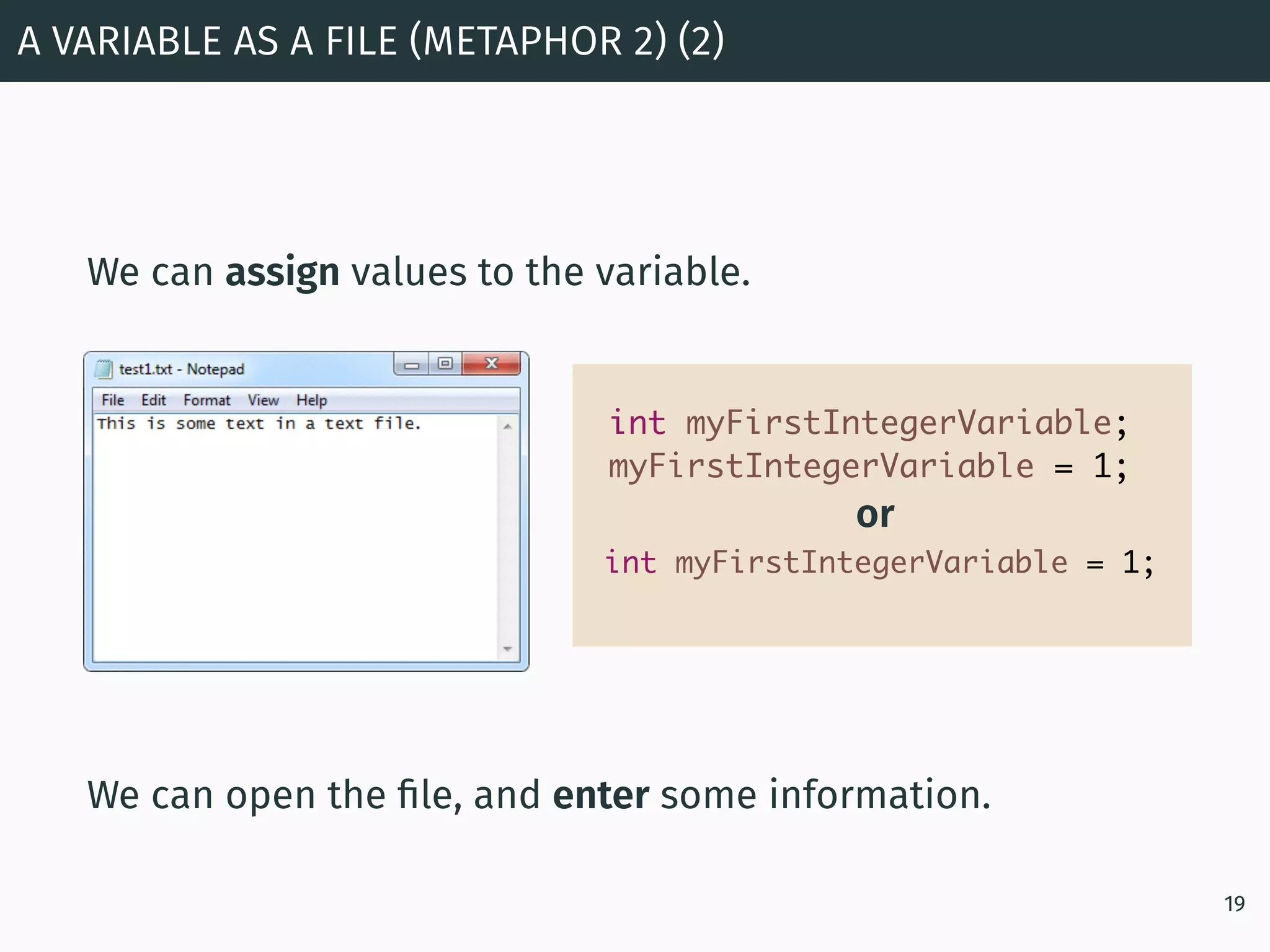This screenshot has height=952, width=1270.
Task: Click the bold word 'assign'
Action: pyautogui.click(x=282, y=273)
